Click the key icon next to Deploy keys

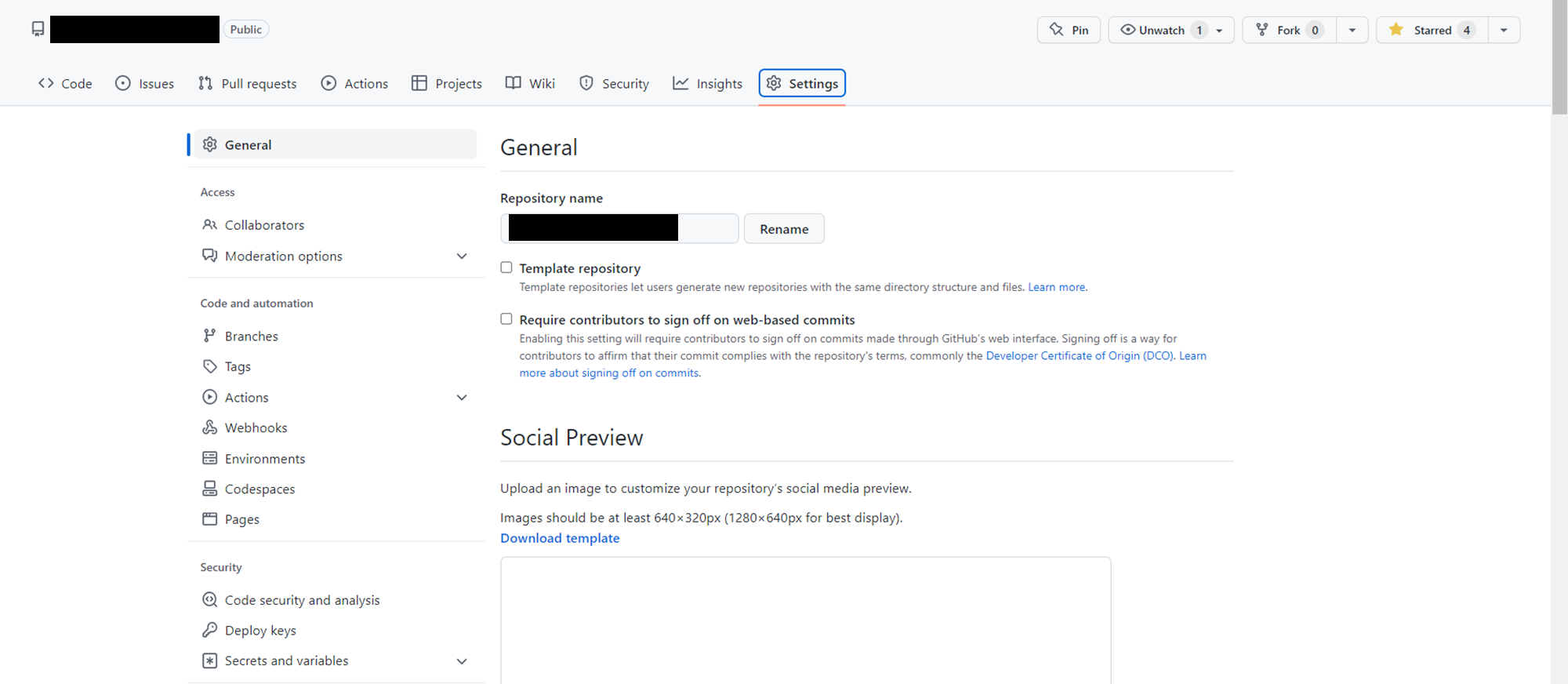[210, 630]
